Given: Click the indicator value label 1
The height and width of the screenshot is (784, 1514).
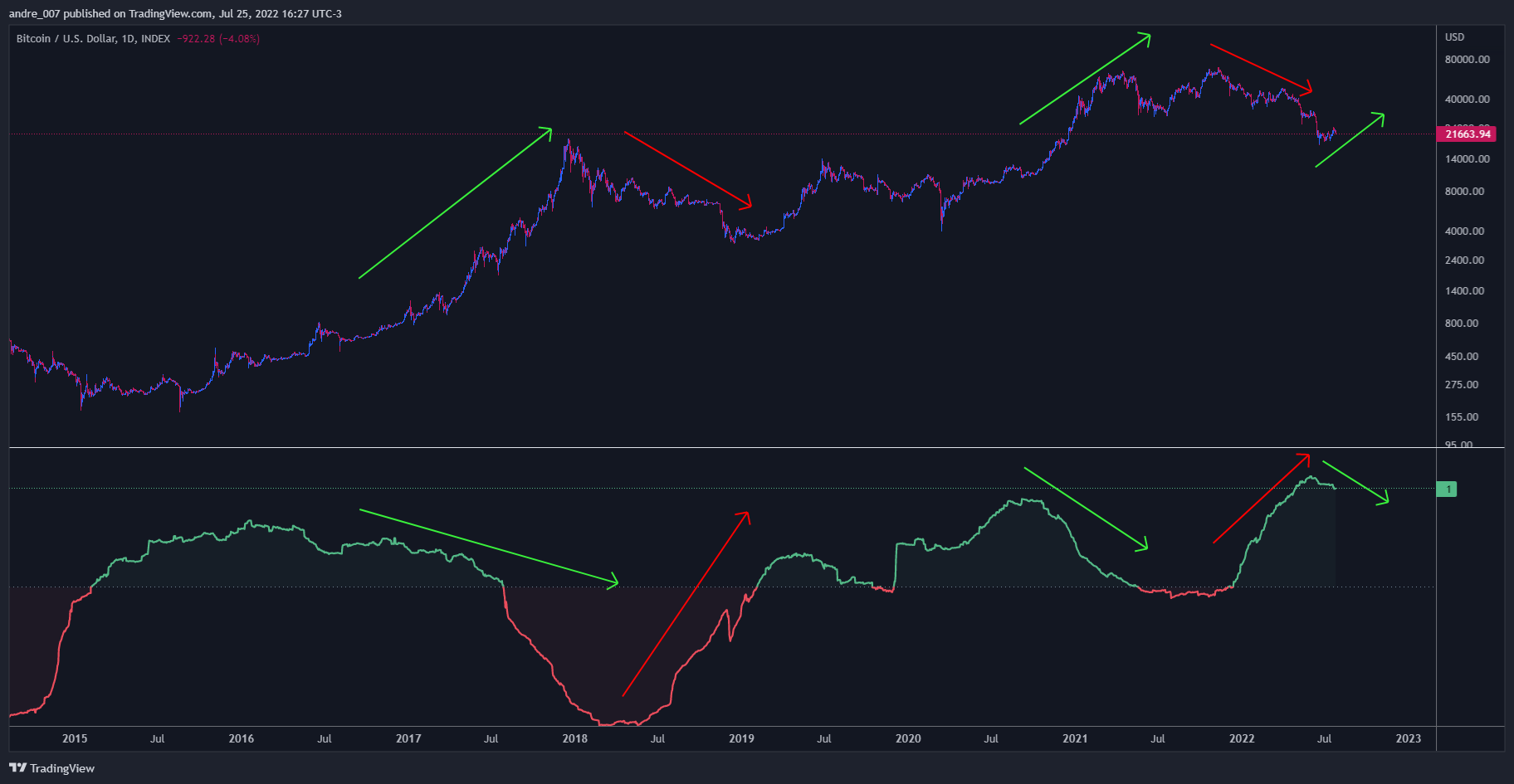Looking at the screenshot, I should pos(1447,489).
